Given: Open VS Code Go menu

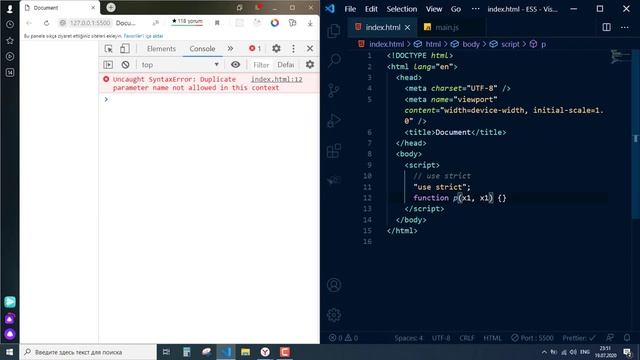Looking at the screenshot, I should click(456, 9).
